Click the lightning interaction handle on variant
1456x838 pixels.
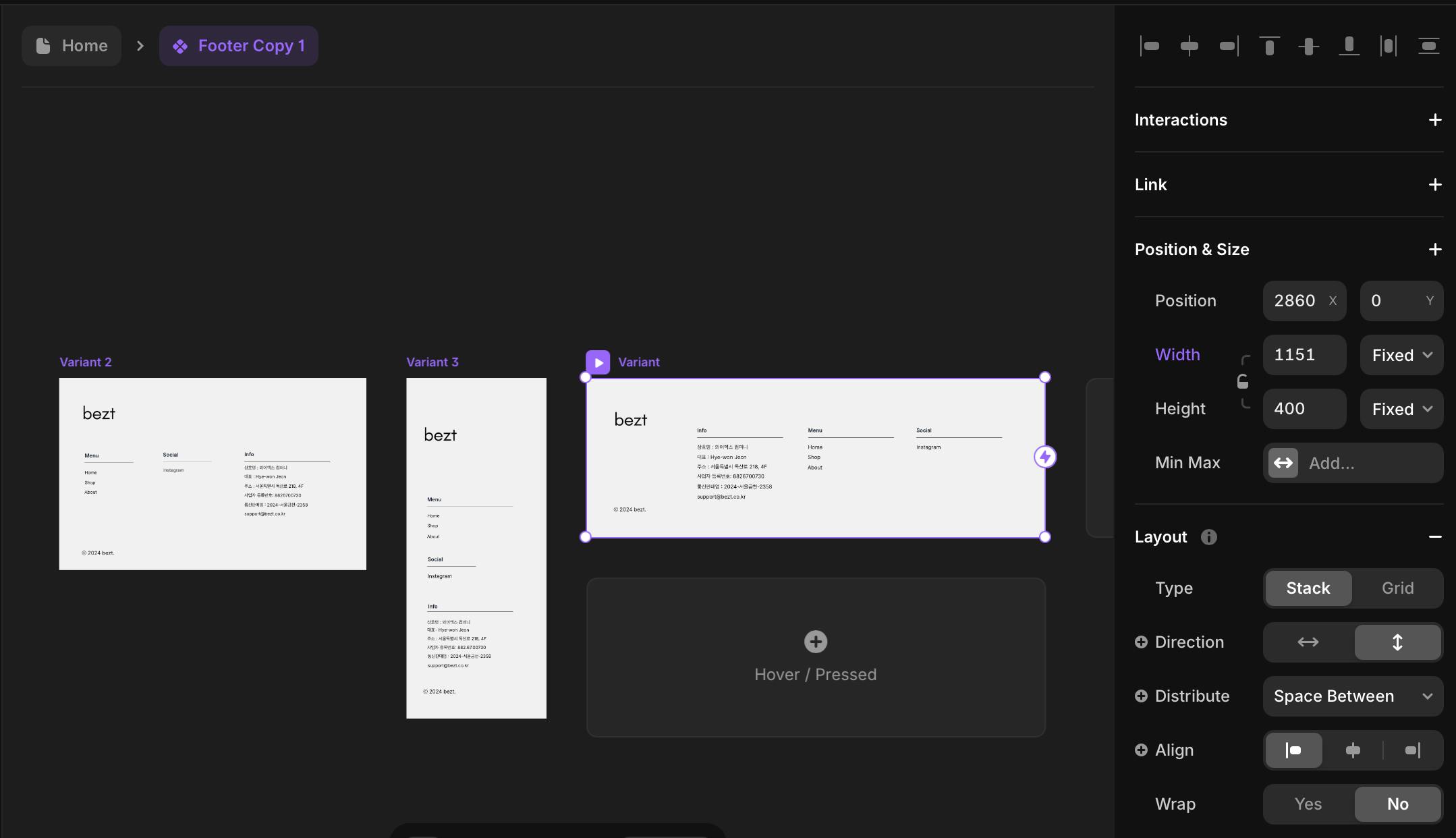coord(1045,457)
